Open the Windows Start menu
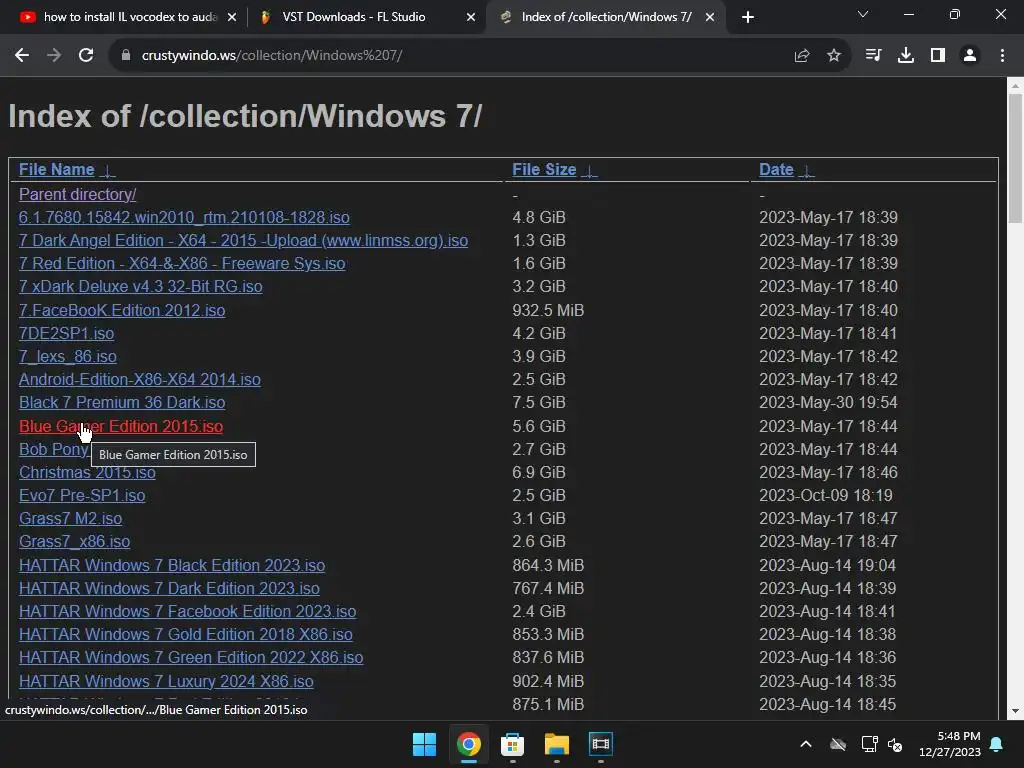This screenshot has height=768, width=1024. 424,744
